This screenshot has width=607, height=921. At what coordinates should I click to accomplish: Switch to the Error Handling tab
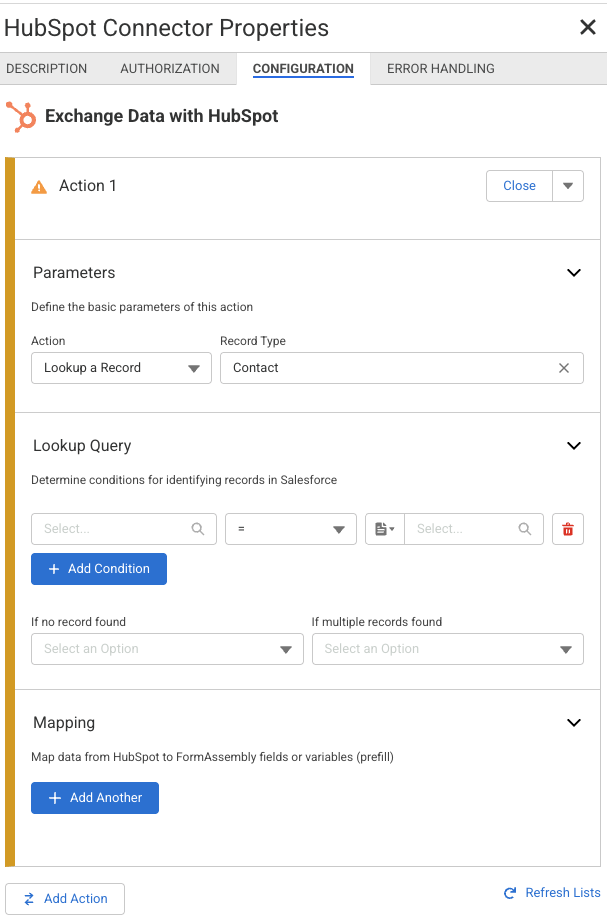coord(441,69)
